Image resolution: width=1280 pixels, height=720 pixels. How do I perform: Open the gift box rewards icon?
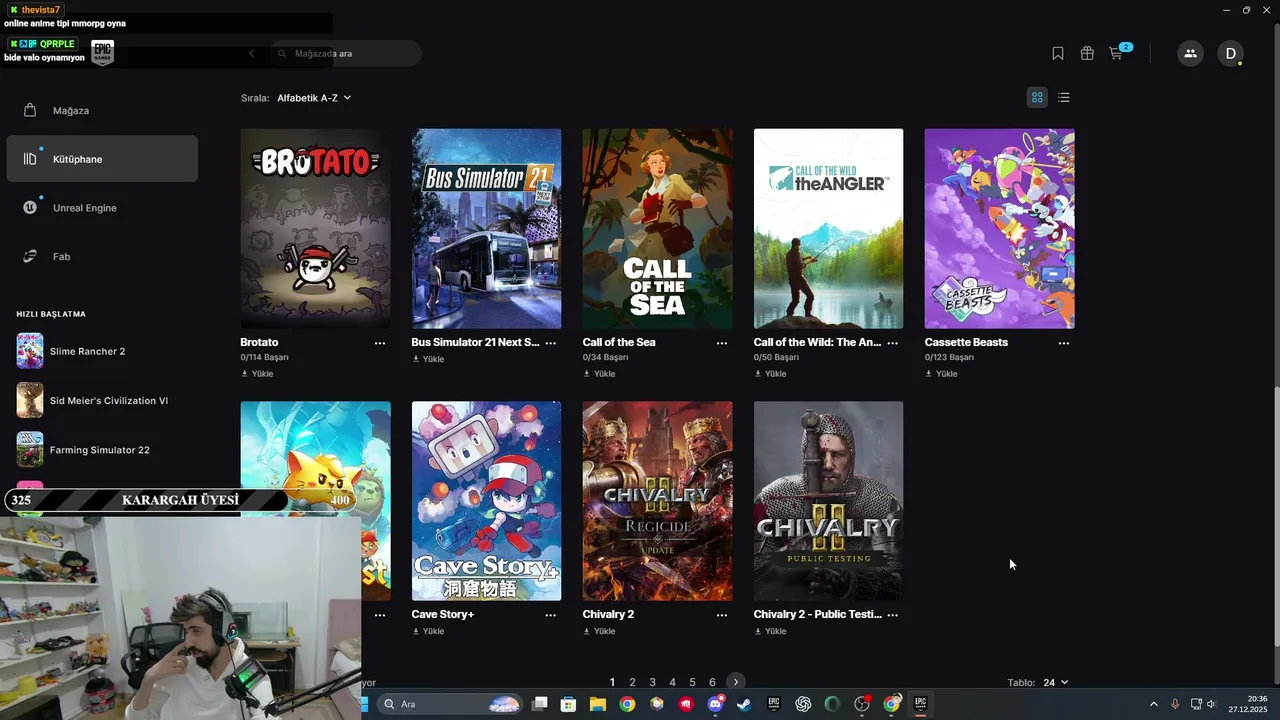(1087, 53)
